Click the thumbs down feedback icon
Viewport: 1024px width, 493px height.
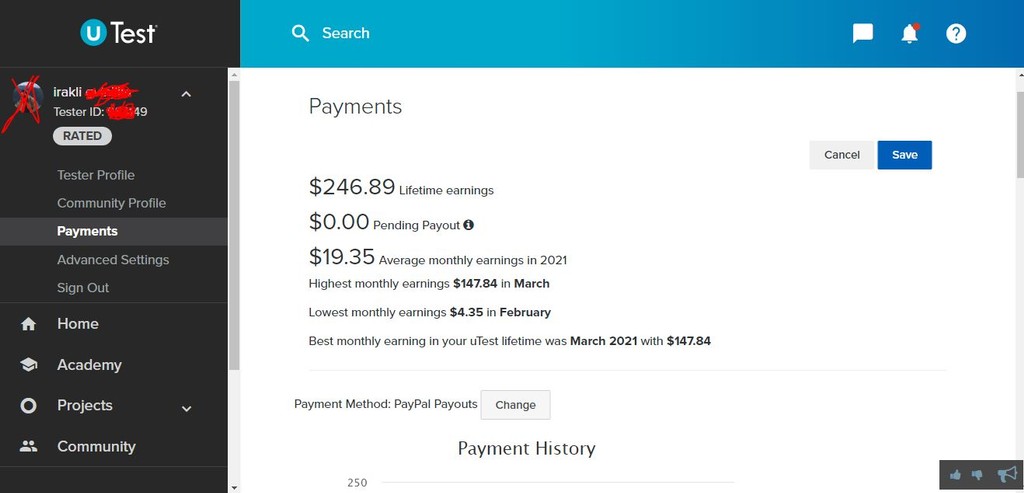[x=977, y=475]
